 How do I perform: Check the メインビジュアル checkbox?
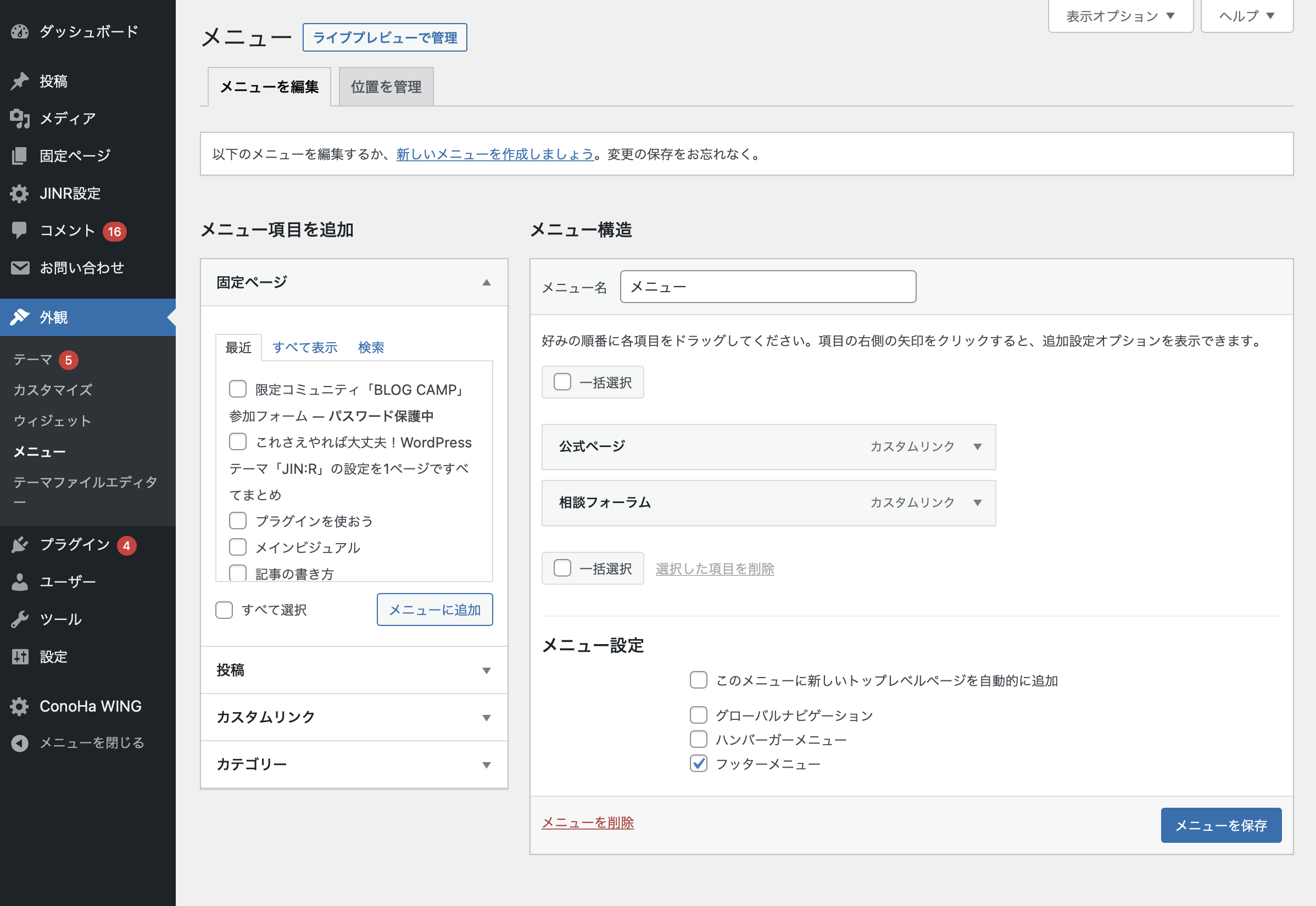point(238,547)
